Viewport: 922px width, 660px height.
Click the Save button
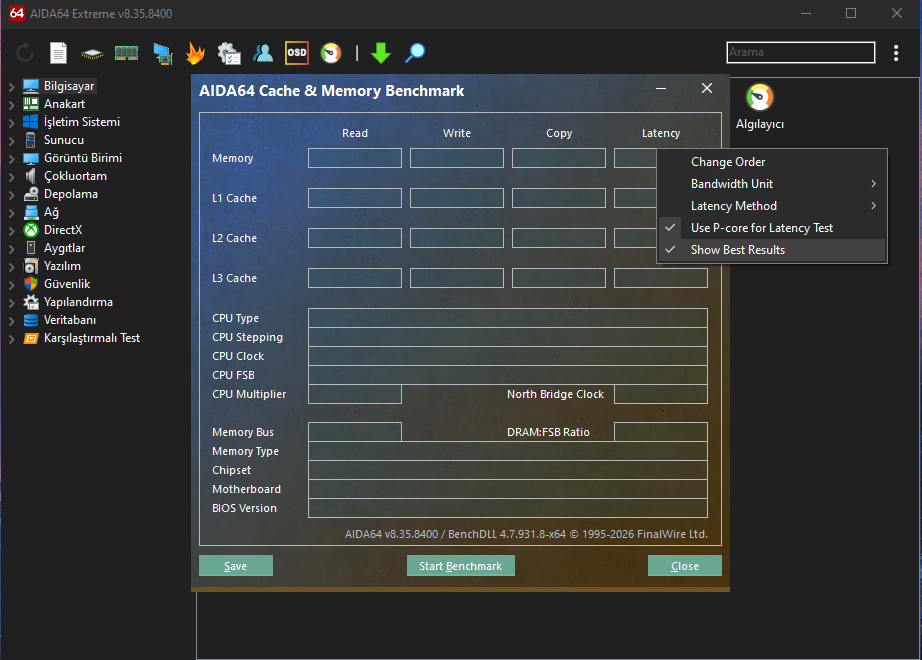tap(236, 566)
